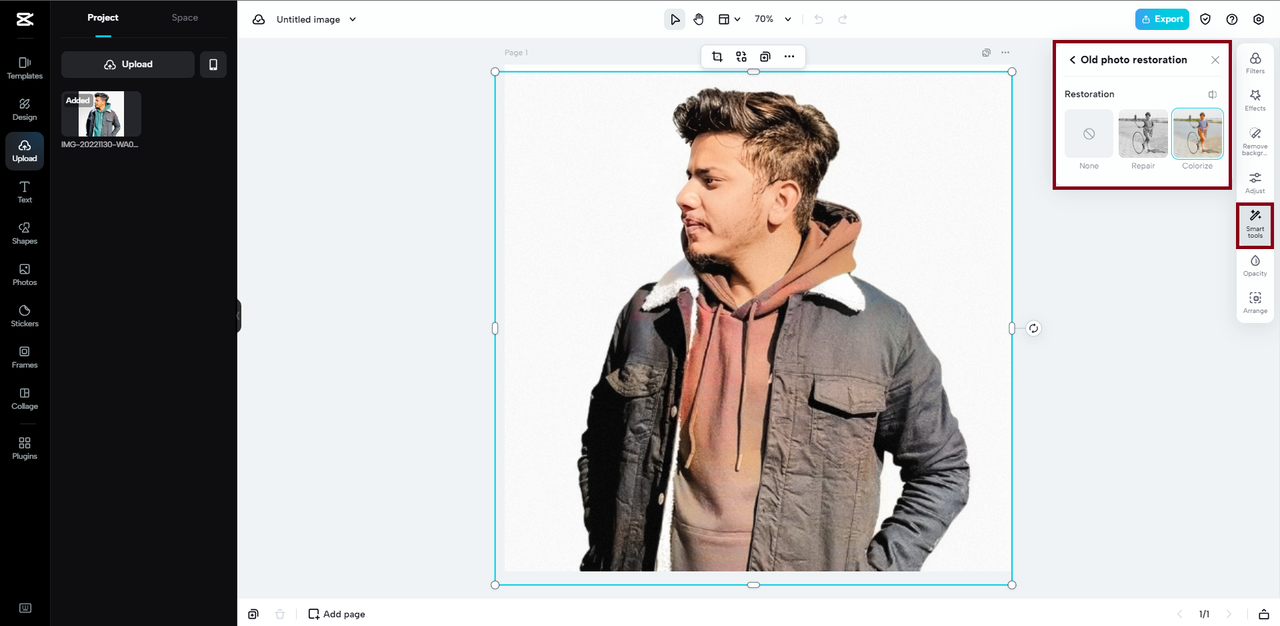1280x626 pixels.
Task: Click the rotate handle beside image
Action: pos(1033,328)
